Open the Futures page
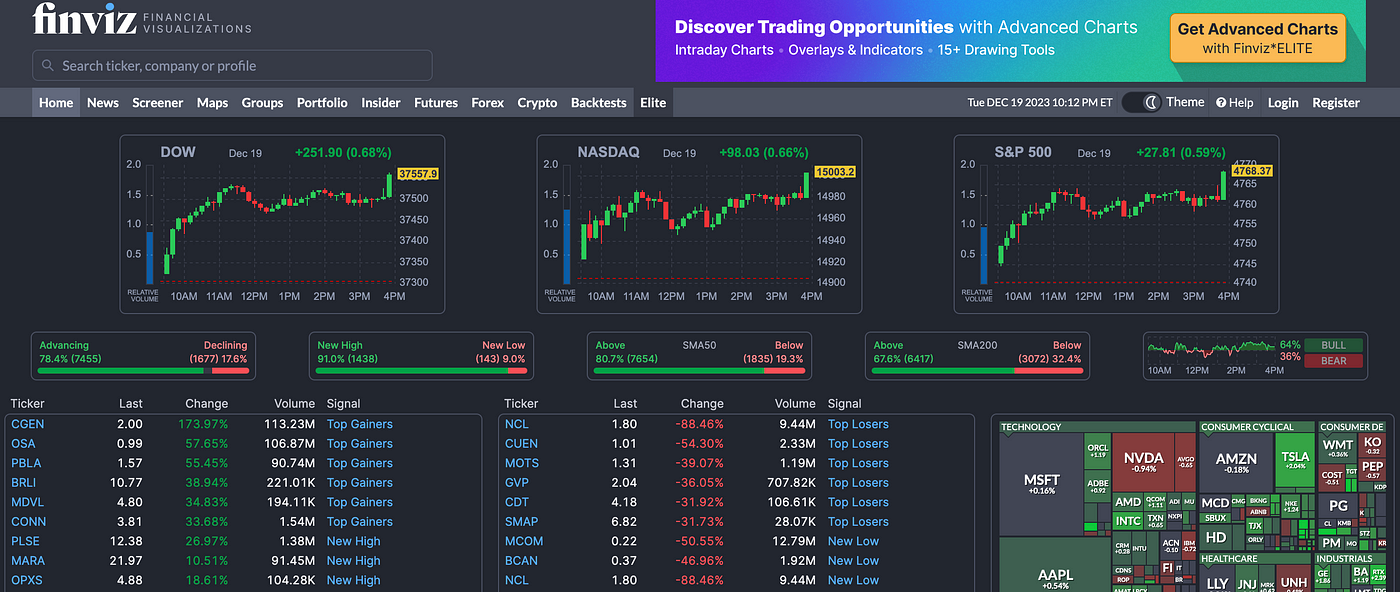 point(436,102)
